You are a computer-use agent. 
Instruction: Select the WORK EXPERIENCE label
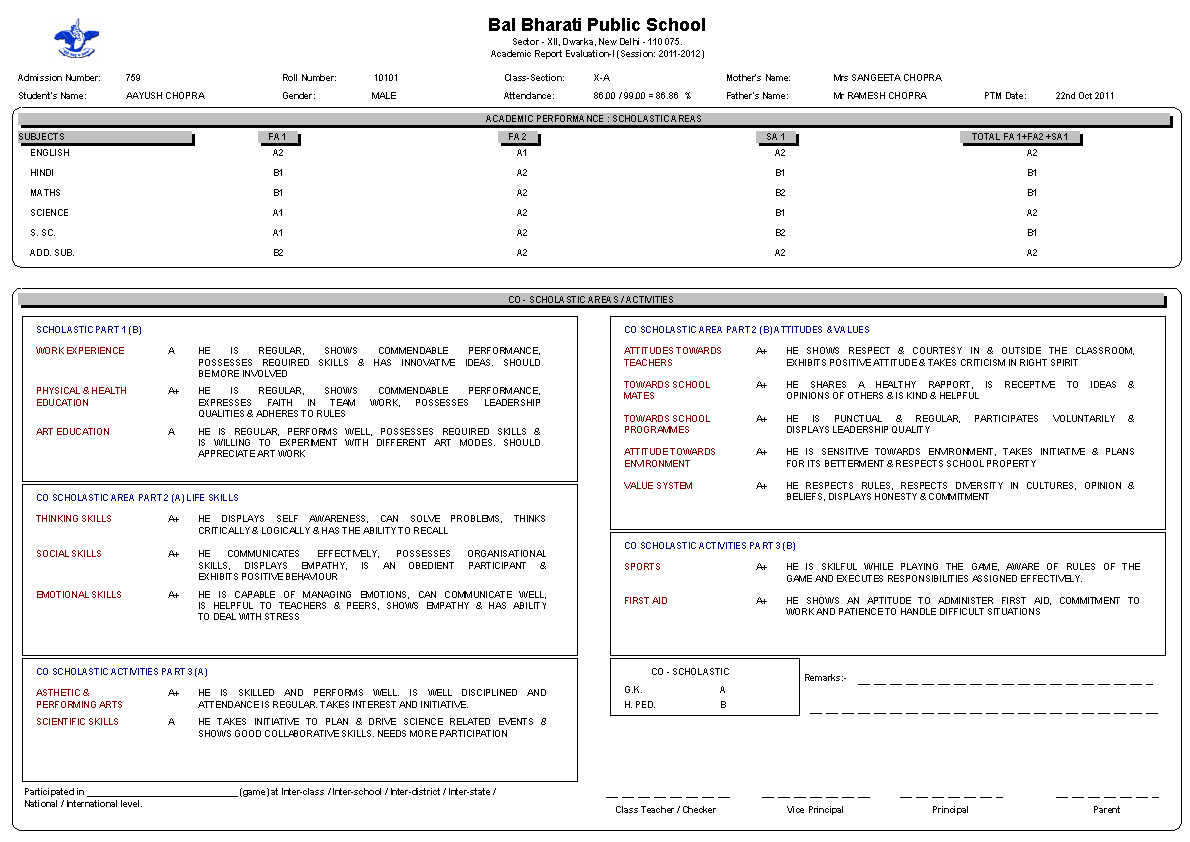click(x=80, y=351)
